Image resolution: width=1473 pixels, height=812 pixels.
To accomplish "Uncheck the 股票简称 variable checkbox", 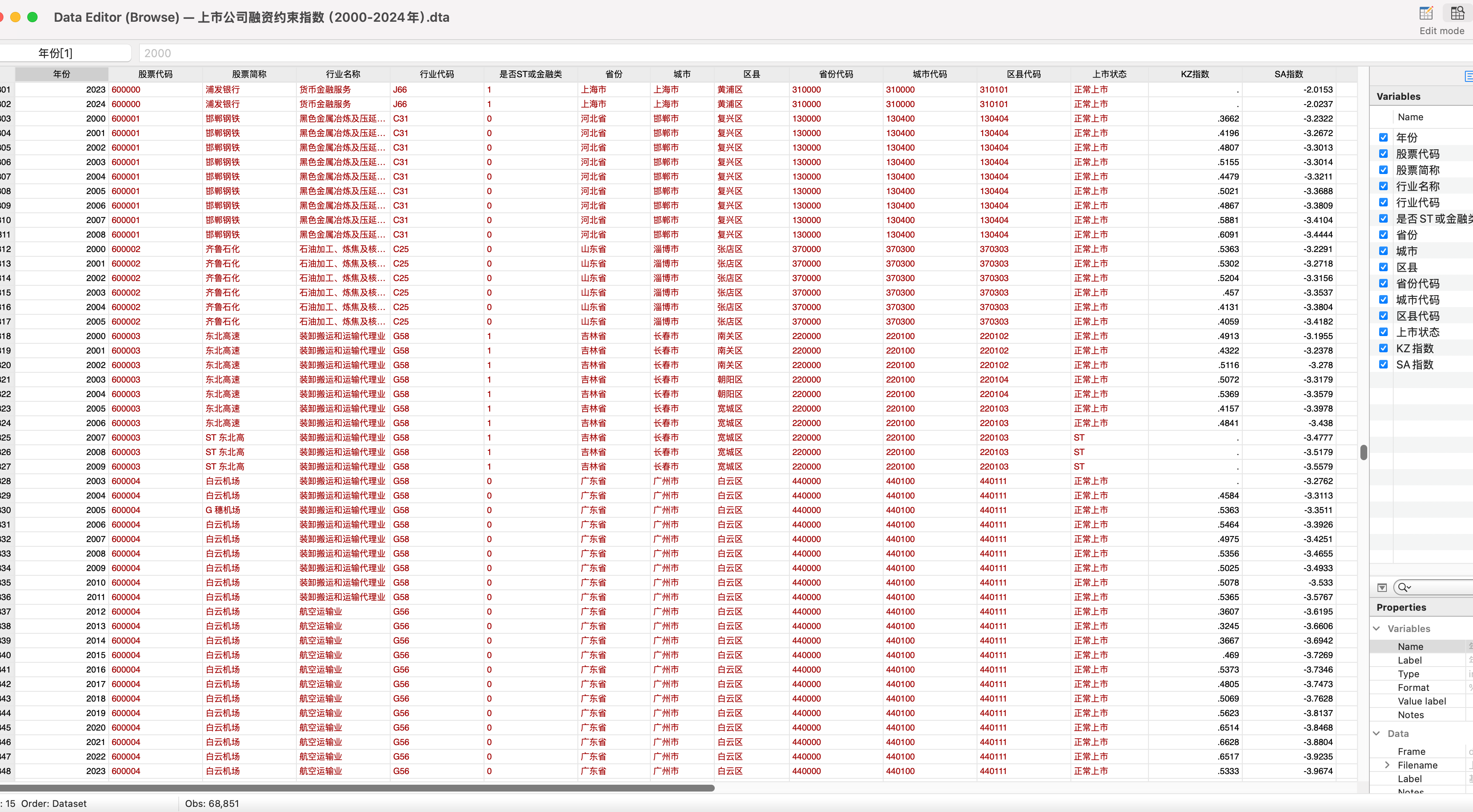I will tap(1383, 170).
